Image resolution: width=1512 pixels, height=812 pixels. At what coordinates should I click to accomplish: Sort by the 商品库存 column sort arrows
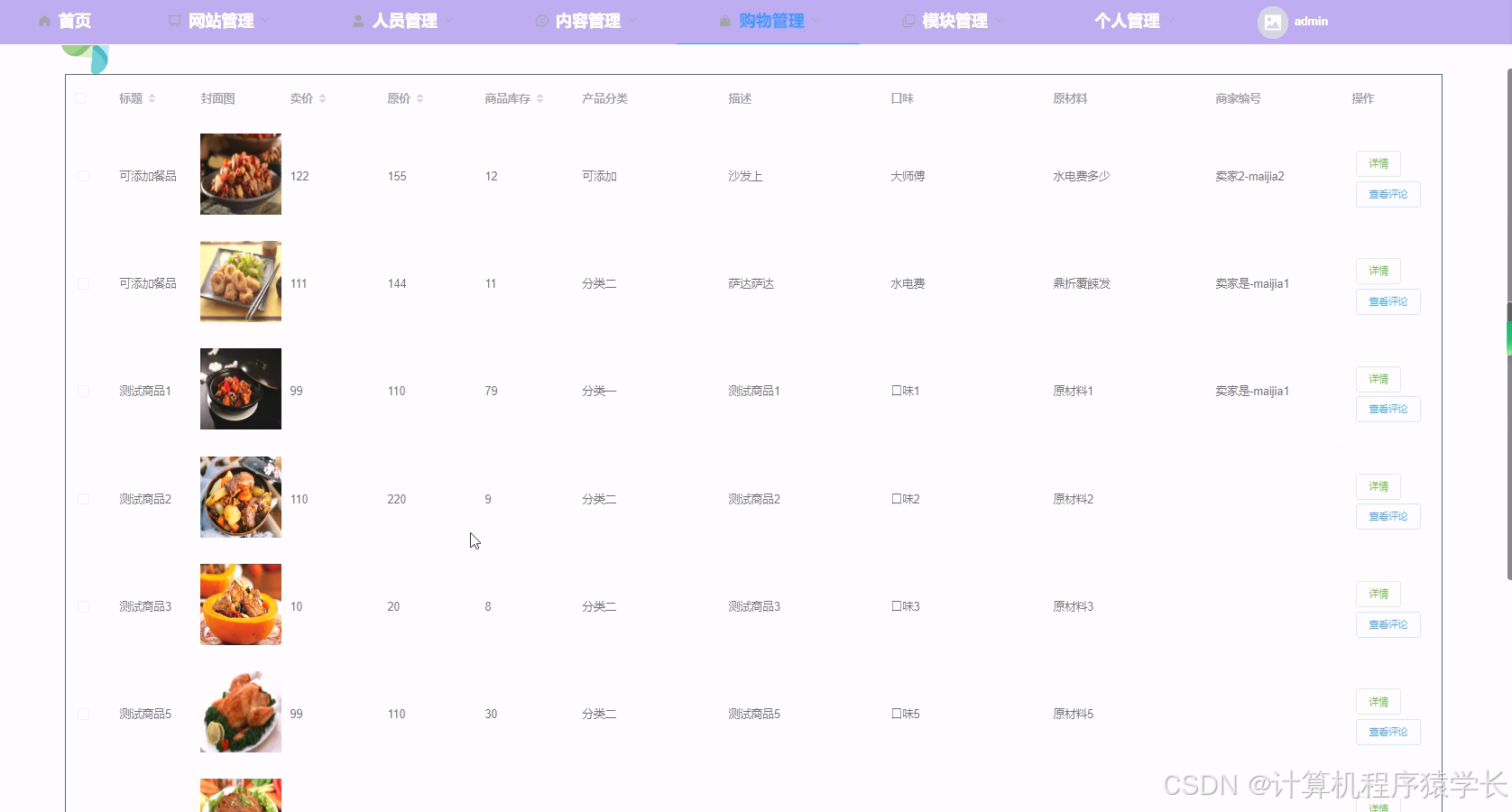click(539, 98)
